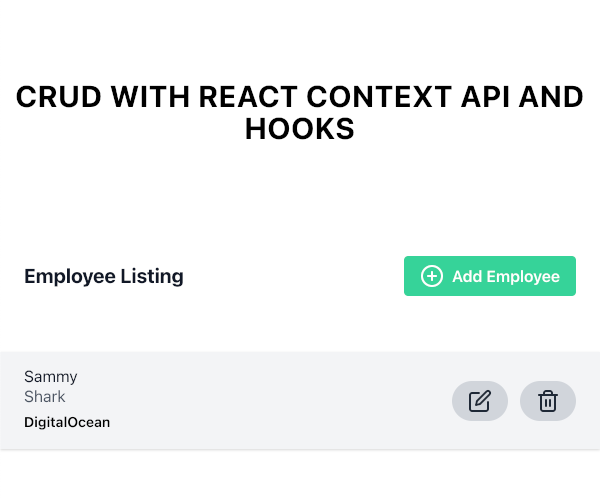Viewport: 600px width, 500px height.
Task: Edit Sammy Shark using the pencil icon
Action: pyautogui.click(x=480, y=401)
